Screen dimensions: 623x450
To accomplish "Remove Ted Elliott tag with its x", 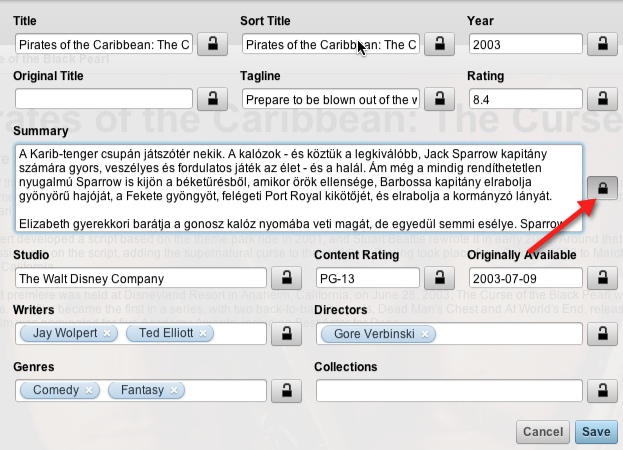I will pyautogui.click(x=203, y=334).
